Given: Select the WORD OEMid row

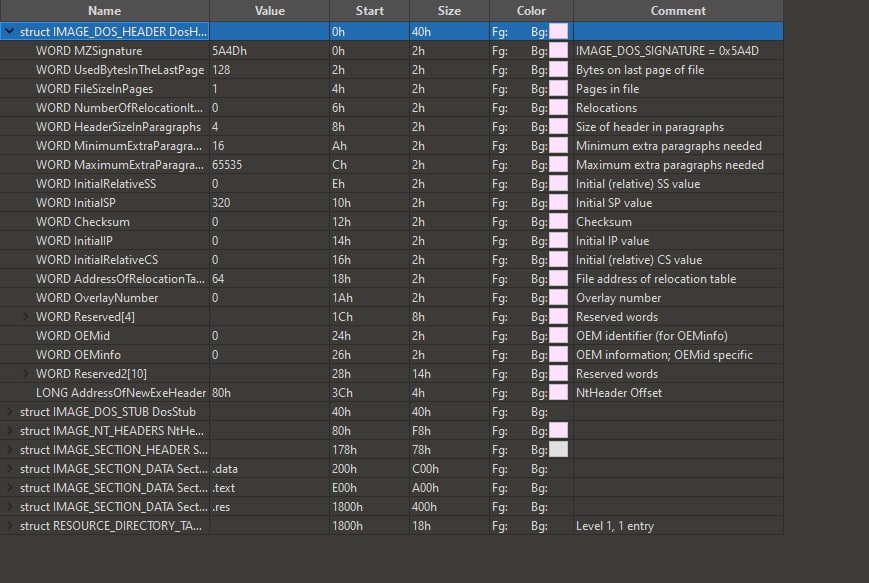Looking at the screenshot, I should [x=391, y=336].
